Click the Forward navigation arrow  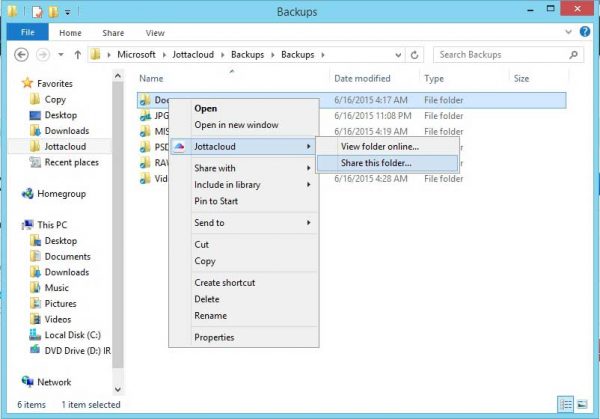tap(43, 55)
